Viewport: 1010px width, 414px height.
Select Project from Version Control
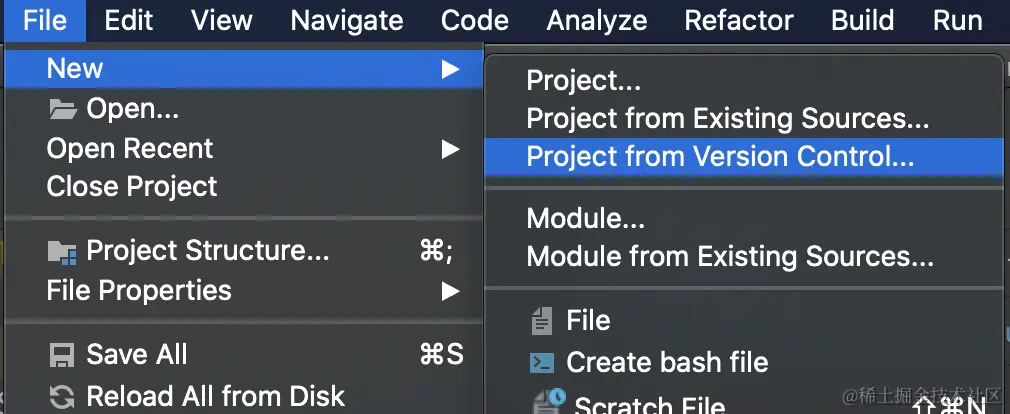[720, 156]
